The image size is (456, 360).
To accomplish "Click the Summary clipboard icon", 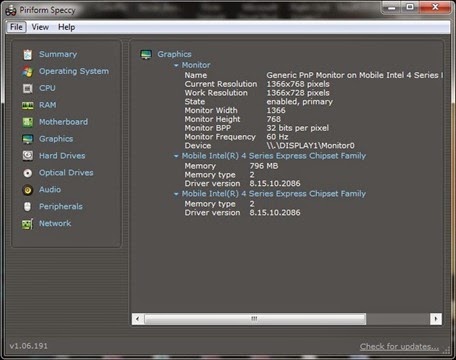I will tap(28, 54).
